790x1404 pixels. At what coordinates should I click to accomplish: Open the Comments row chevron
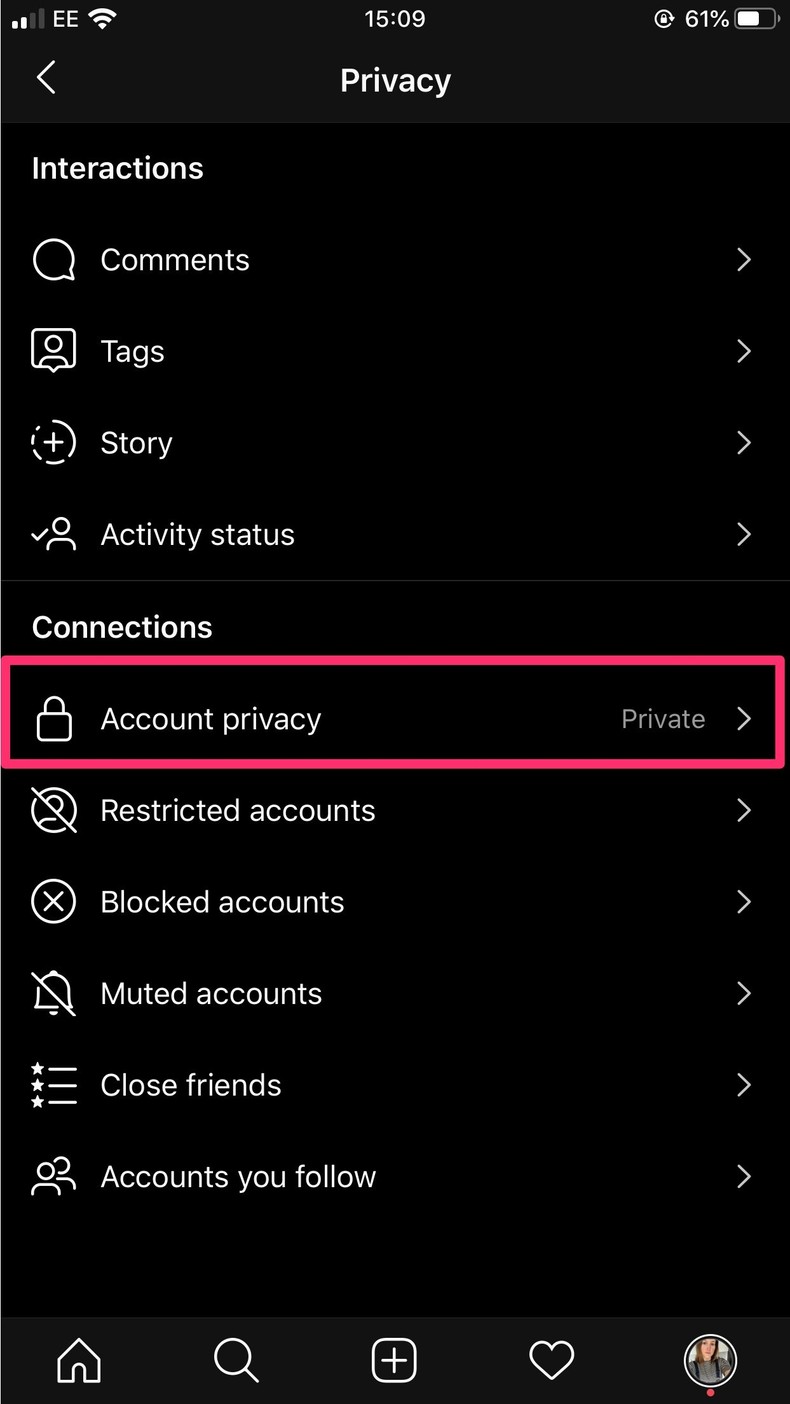point(744,259)
